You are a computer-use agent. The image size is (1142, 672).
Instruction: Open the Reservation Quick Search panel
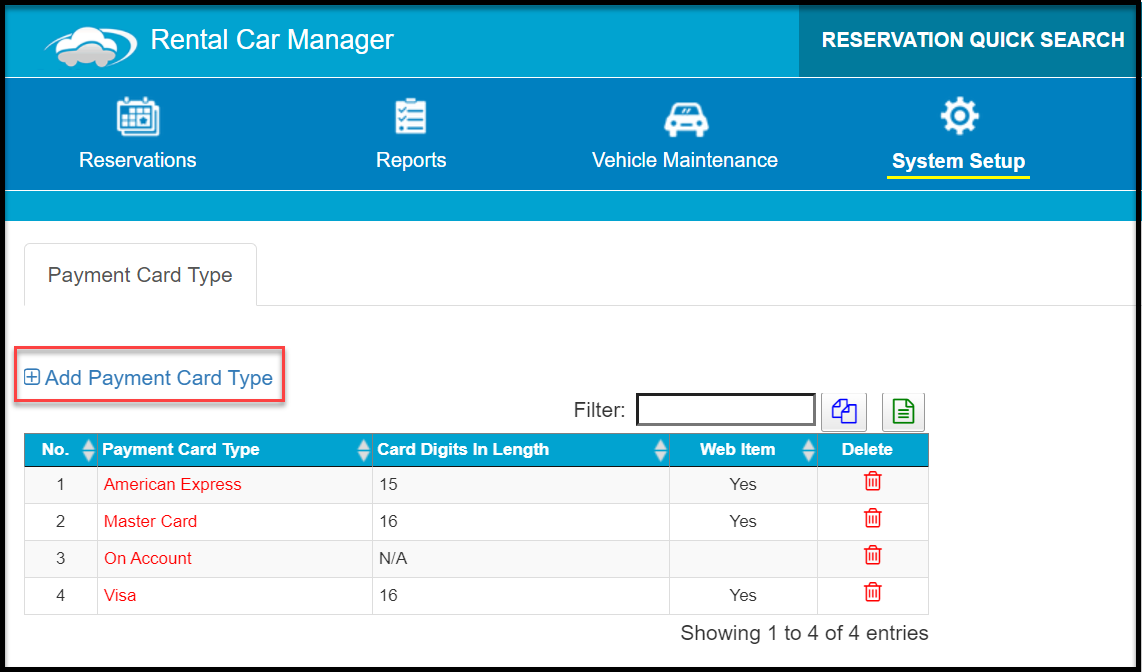coord(973,40)
